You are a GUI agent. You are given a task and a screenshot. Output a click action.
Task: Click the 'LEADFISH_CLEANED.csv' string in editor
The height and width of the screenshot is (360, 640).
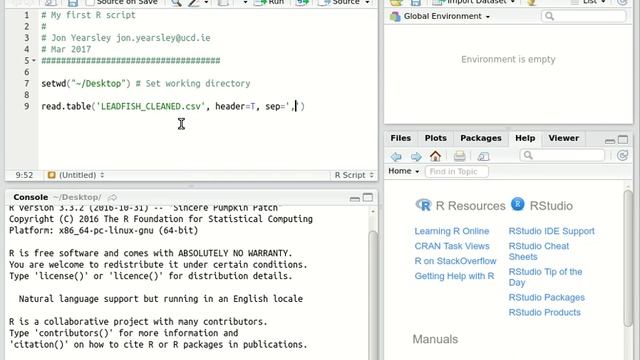coord(151,106)
